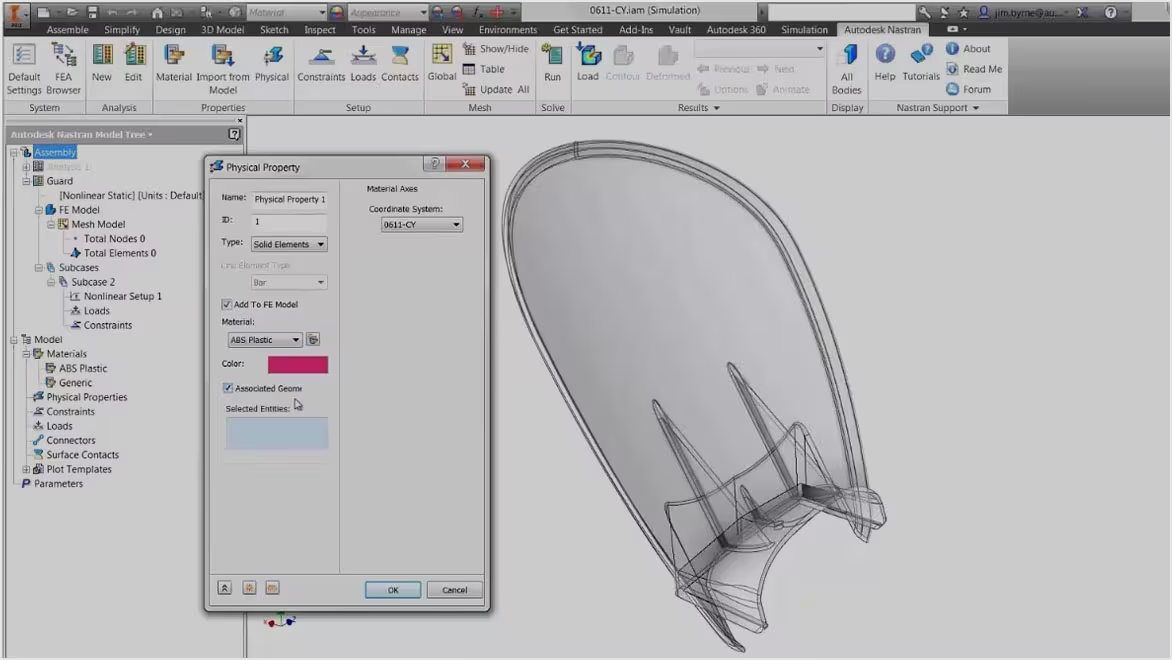Screen dimensions: 1172x660
Task: Click the Selected Entities box
Action: [x=277, y=434]
